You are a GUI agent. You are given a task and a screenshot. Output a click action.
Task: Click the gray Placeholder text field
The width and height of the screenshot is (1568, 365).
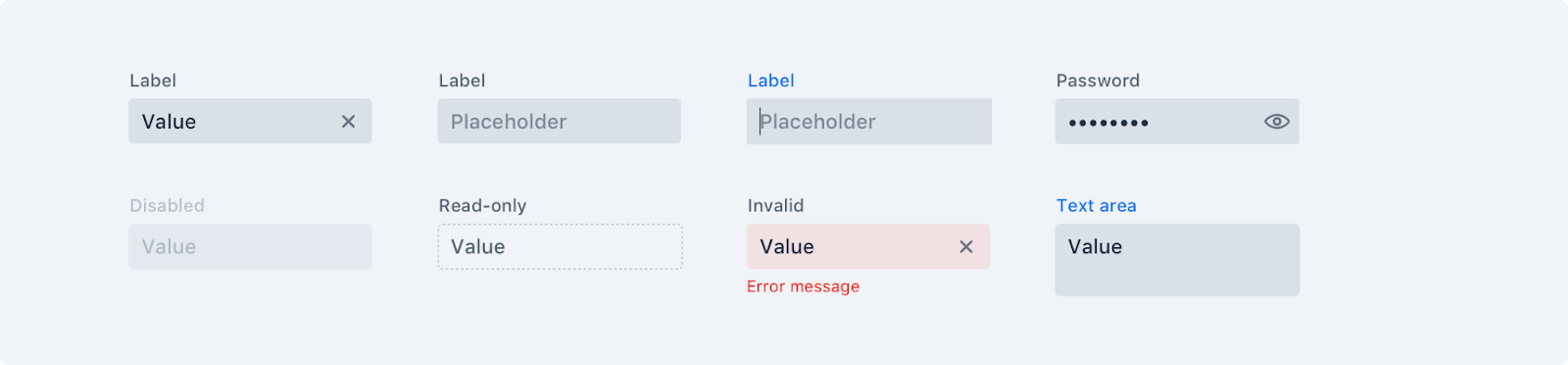click(560, 122)
